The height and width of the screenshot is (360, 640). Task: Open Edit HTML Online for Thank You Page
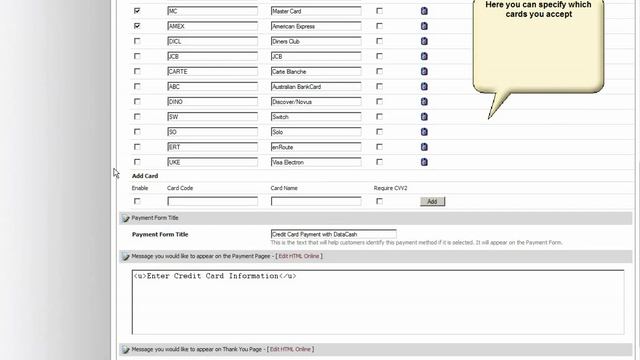(x=290, y=349)
